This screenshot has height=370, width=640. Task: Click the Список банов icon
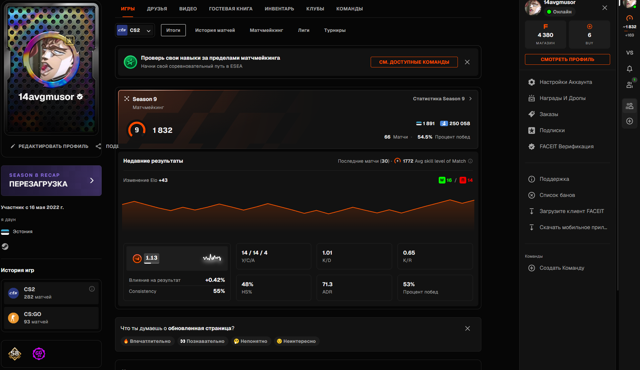pyautogui.click(x=531, y=195)
